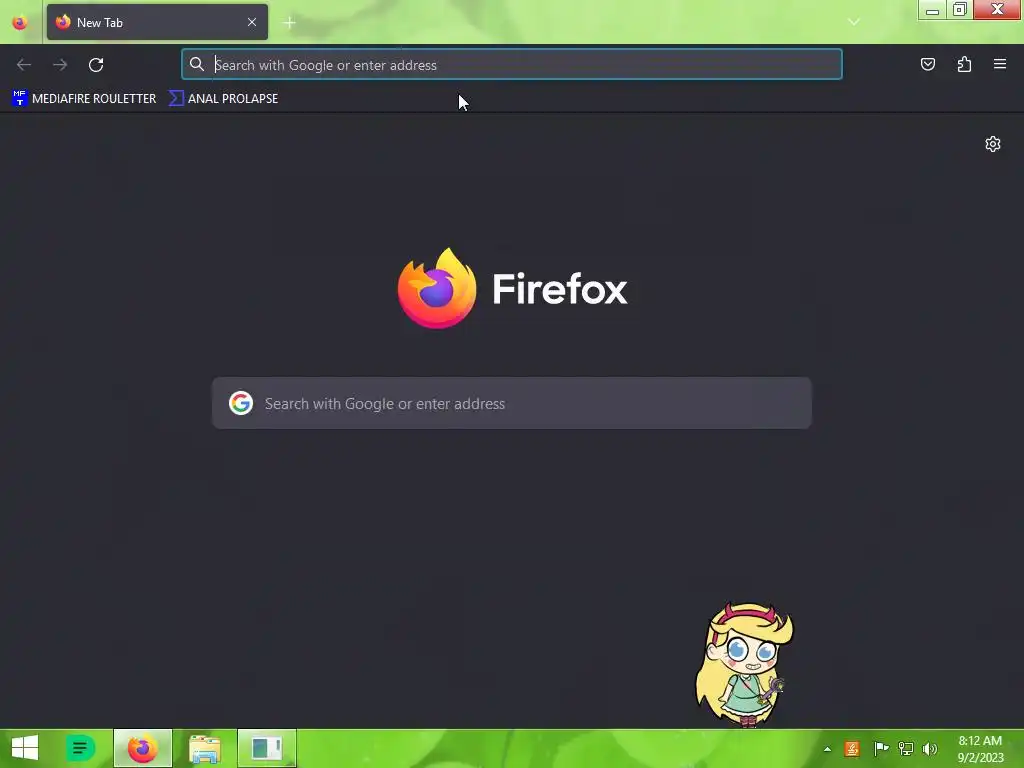Select the New Tab tab

(157, 22)
